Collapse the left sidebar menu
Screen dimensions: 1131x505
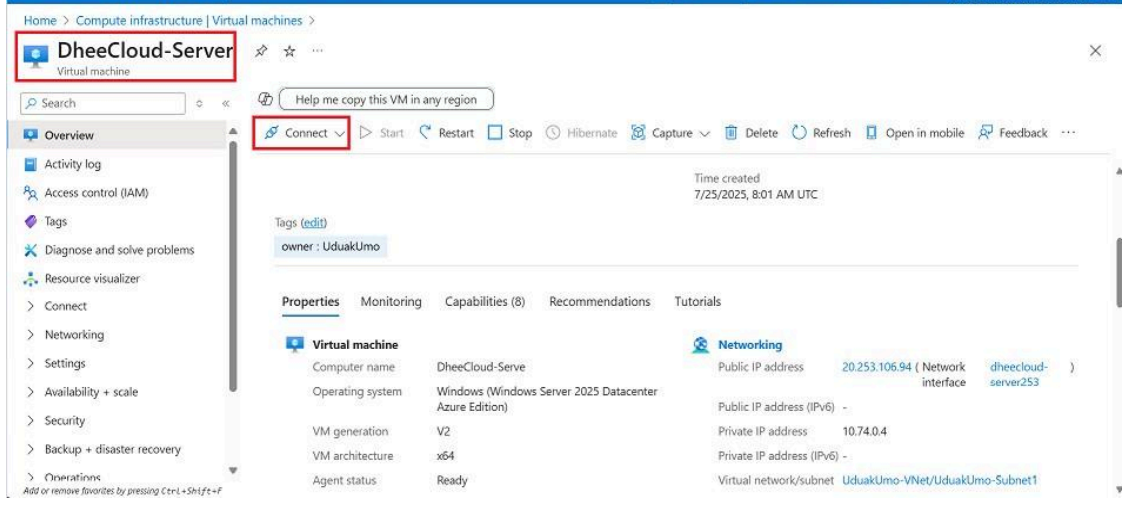point(225,103)
